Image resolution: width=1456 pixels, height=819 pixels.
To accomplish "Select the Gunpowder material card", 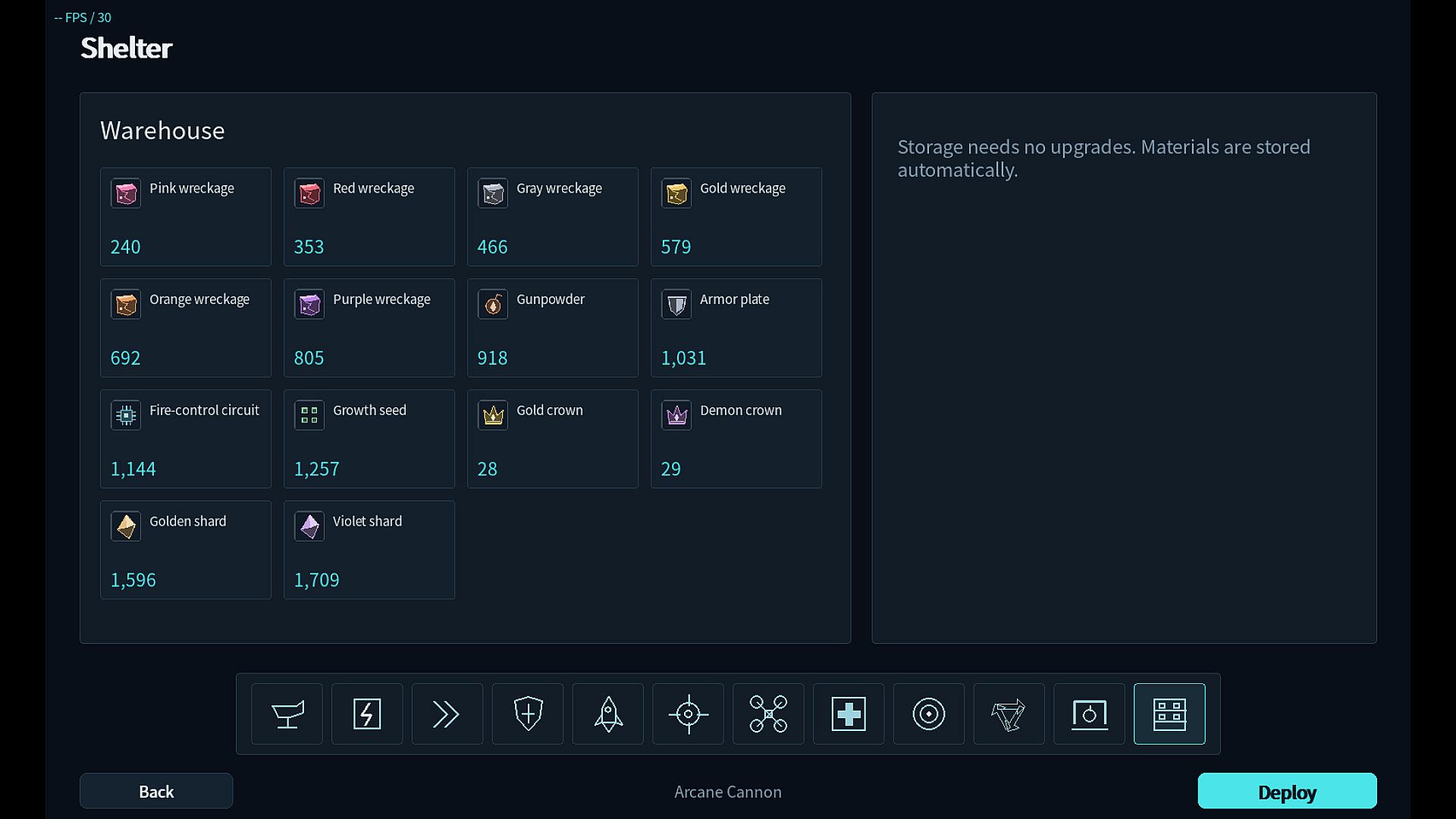I will coord(553,328).
